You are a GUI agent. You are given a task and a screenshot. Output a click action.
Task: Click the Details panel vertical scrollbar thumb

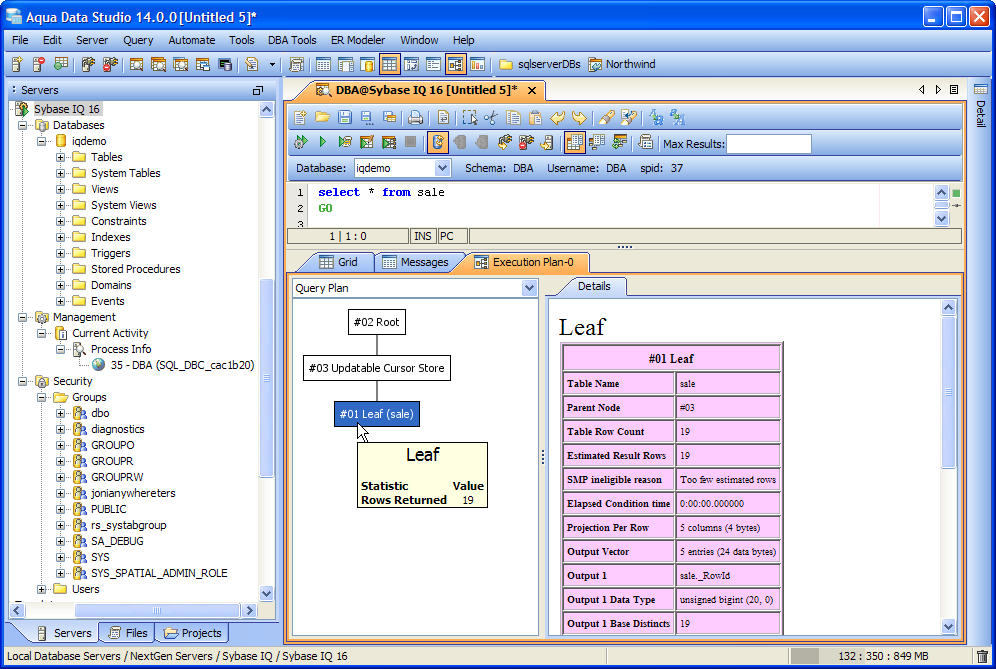pyautogui.click(x=948, y=392)
